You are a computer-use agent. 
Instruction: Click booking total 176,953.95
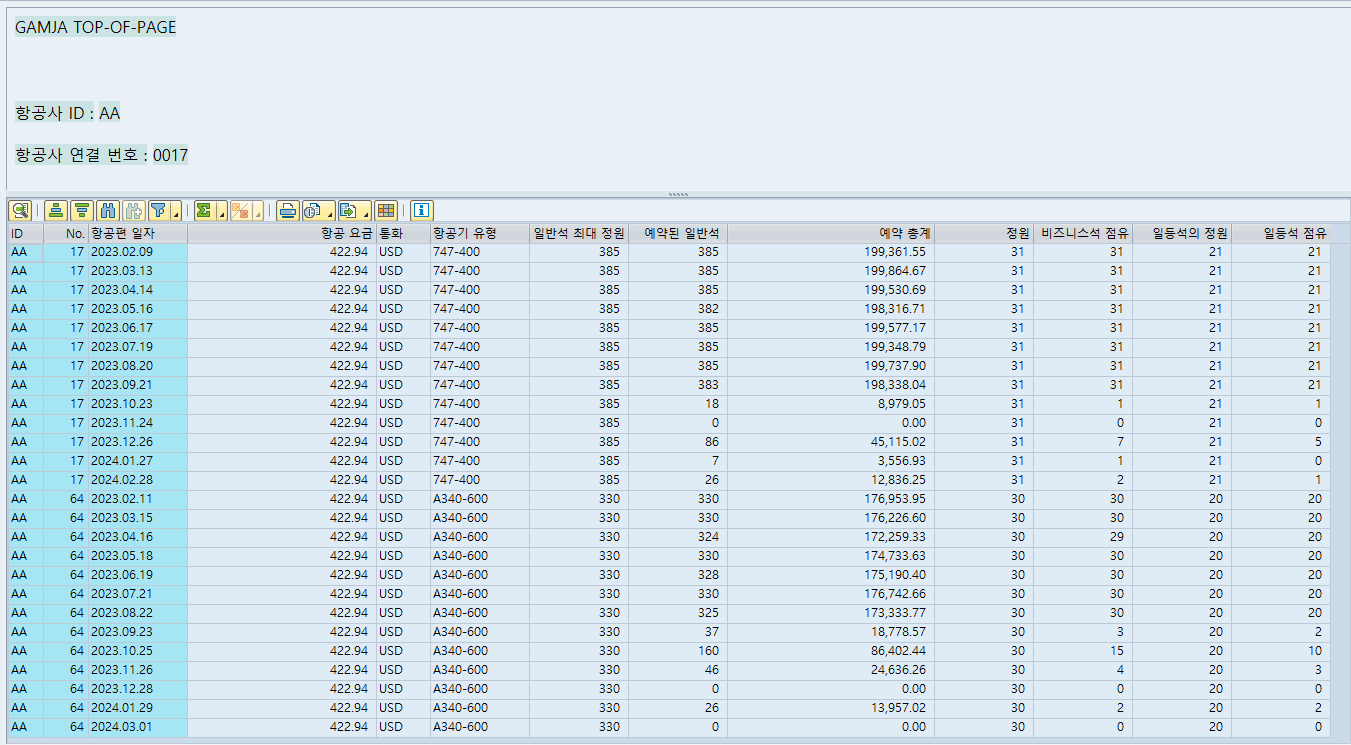click(830, 499)
